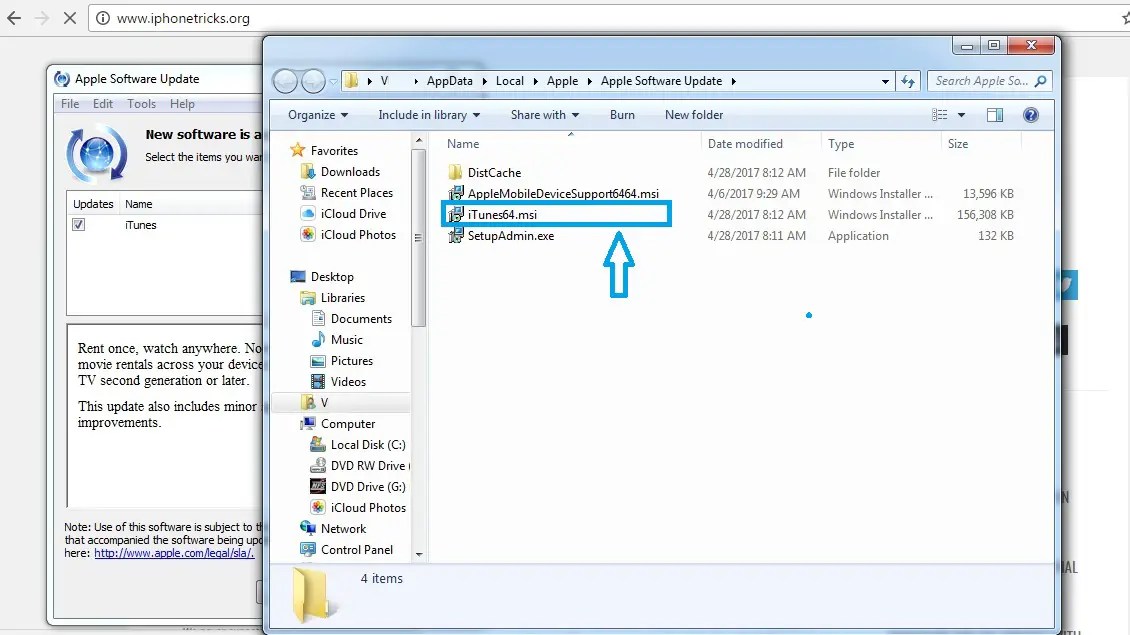The image size is (1130, 635).
Task: Click the Downloads folder icon in sidebar
Action: click(308, 172)
